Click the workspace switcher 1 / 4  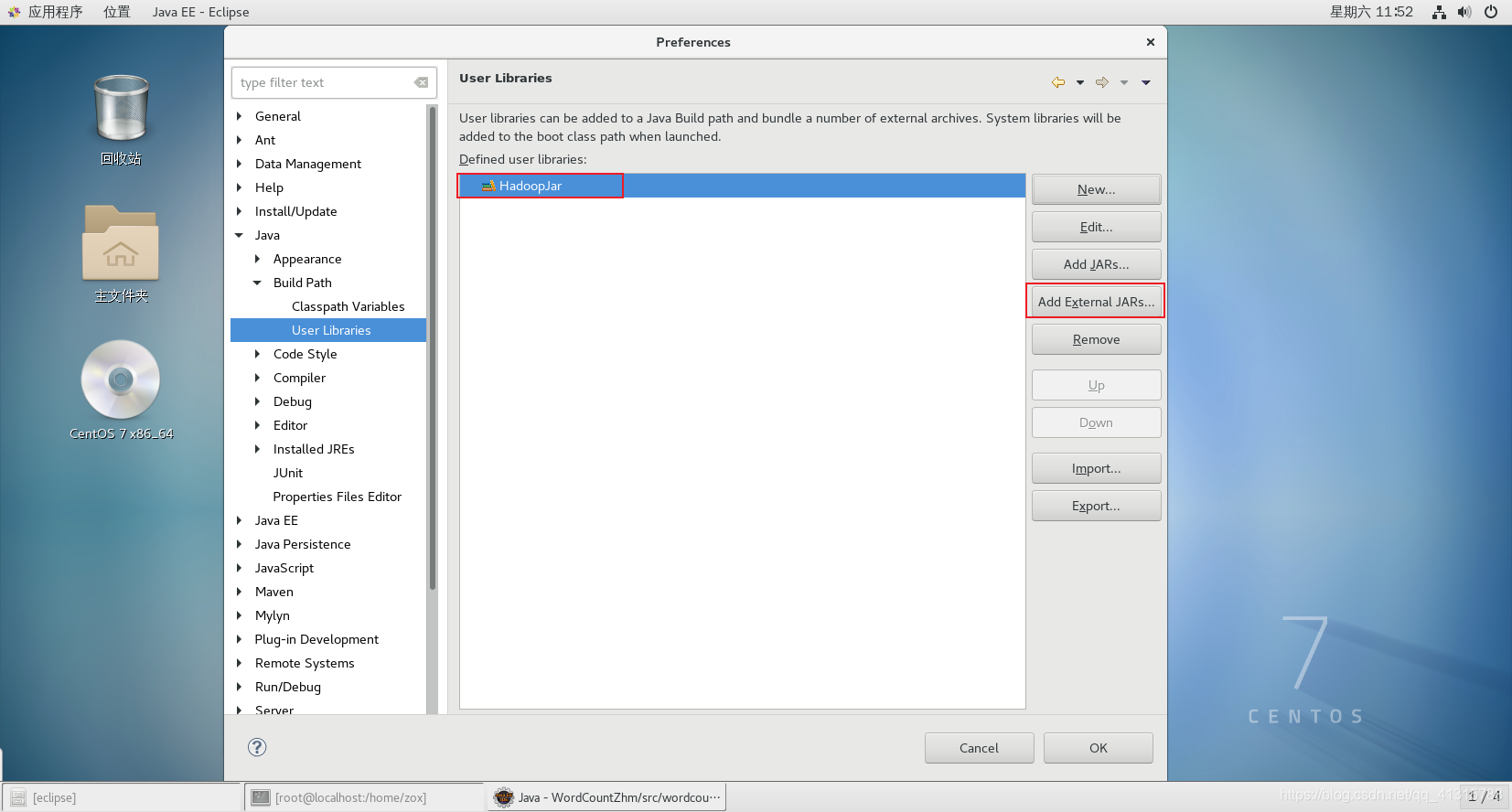point(1484,796)
